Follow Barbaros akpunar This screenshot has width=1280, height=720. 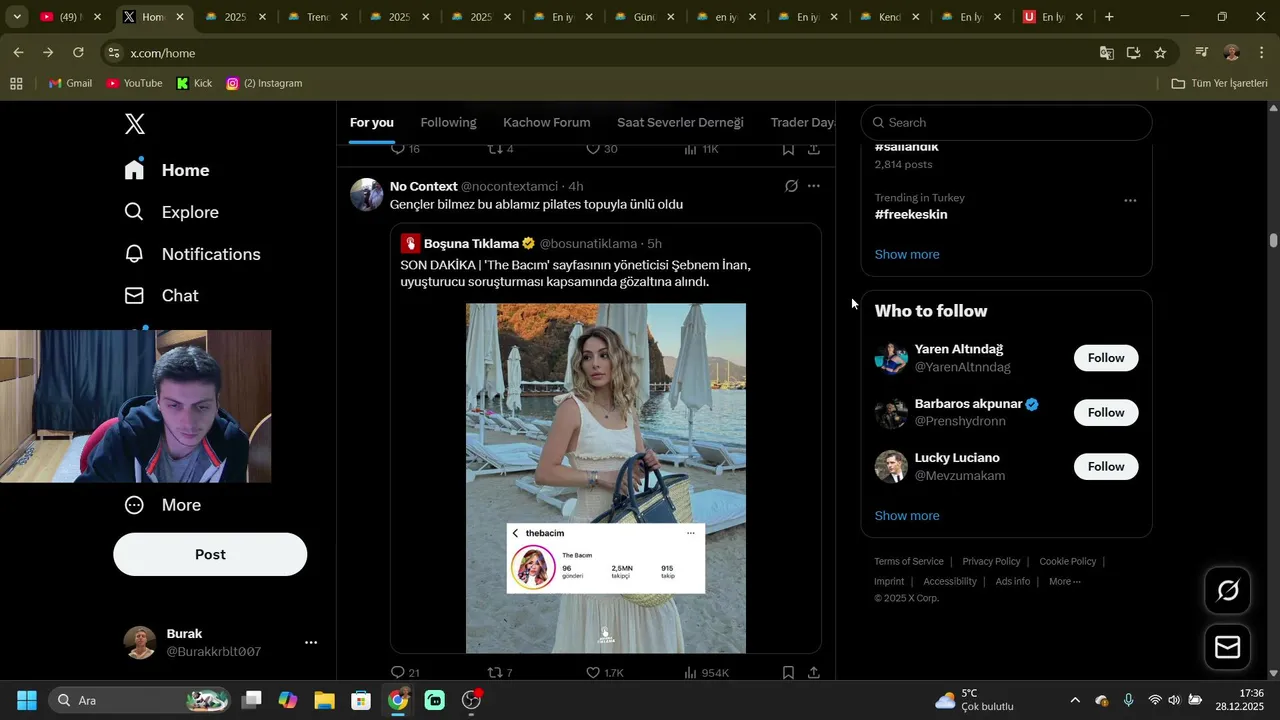[x=1106, y=412]
